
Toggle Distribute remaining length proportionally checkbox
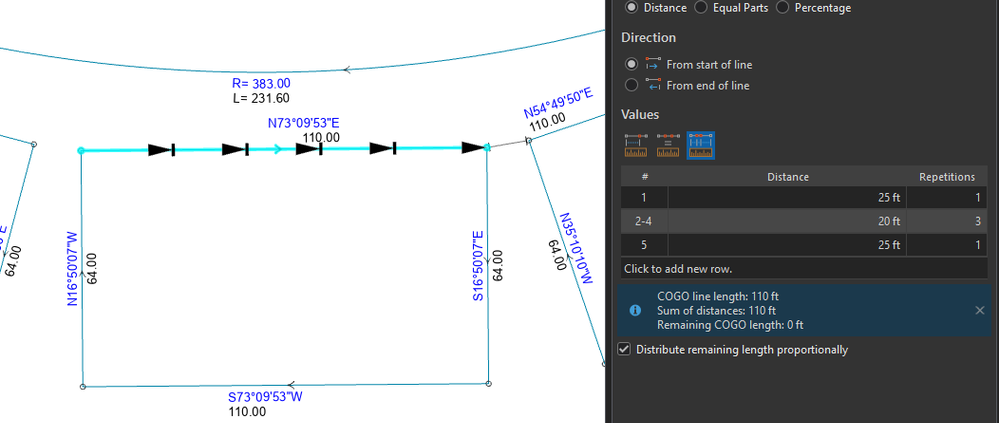point(625,350)
